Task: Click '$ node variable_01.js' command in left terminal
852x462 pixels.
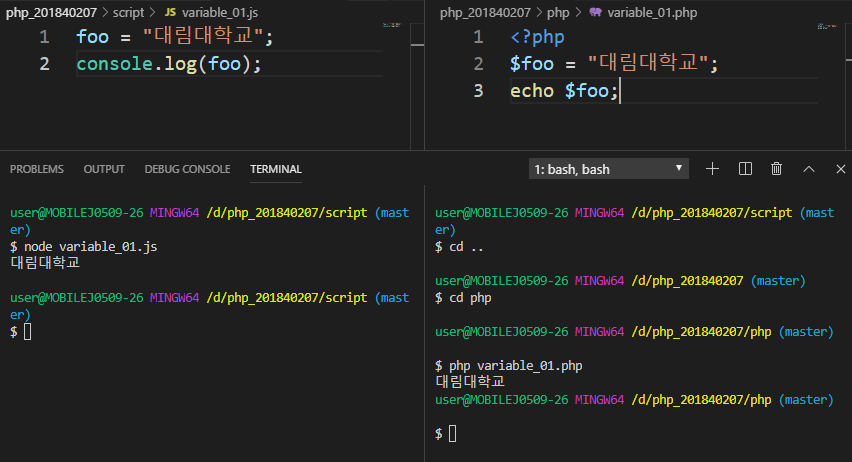Action: tap(84, 247)
